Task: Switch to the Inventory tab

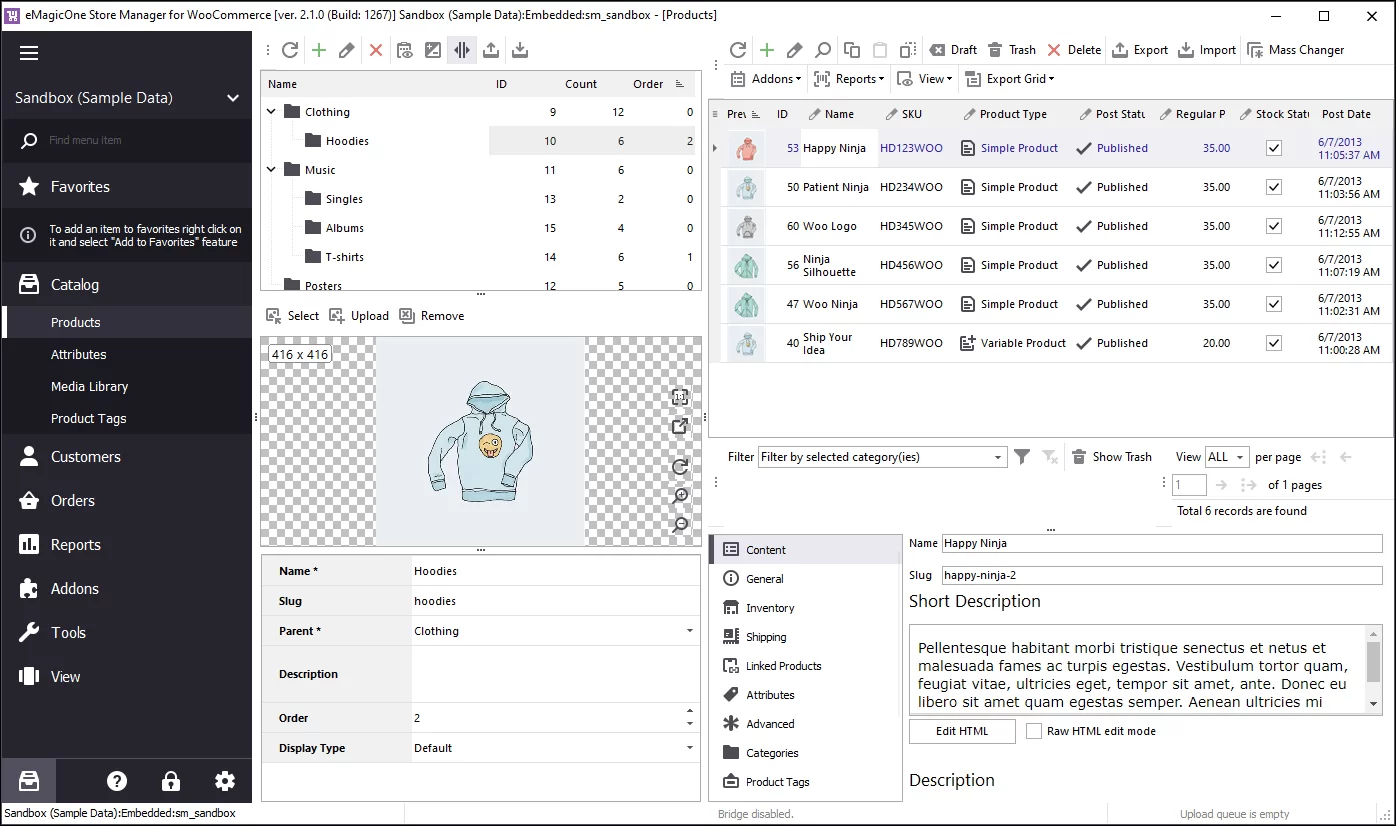Action: point(769,608)
